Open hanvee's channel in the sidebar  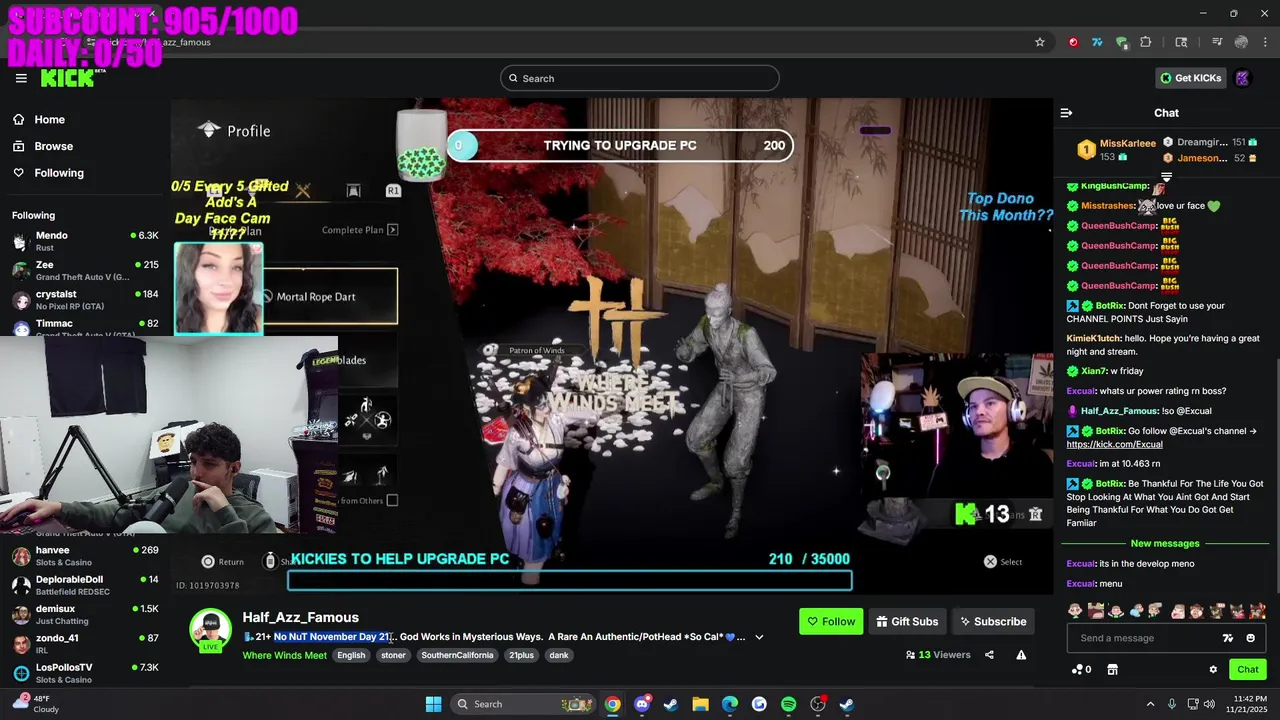click(x=85, y=556)
